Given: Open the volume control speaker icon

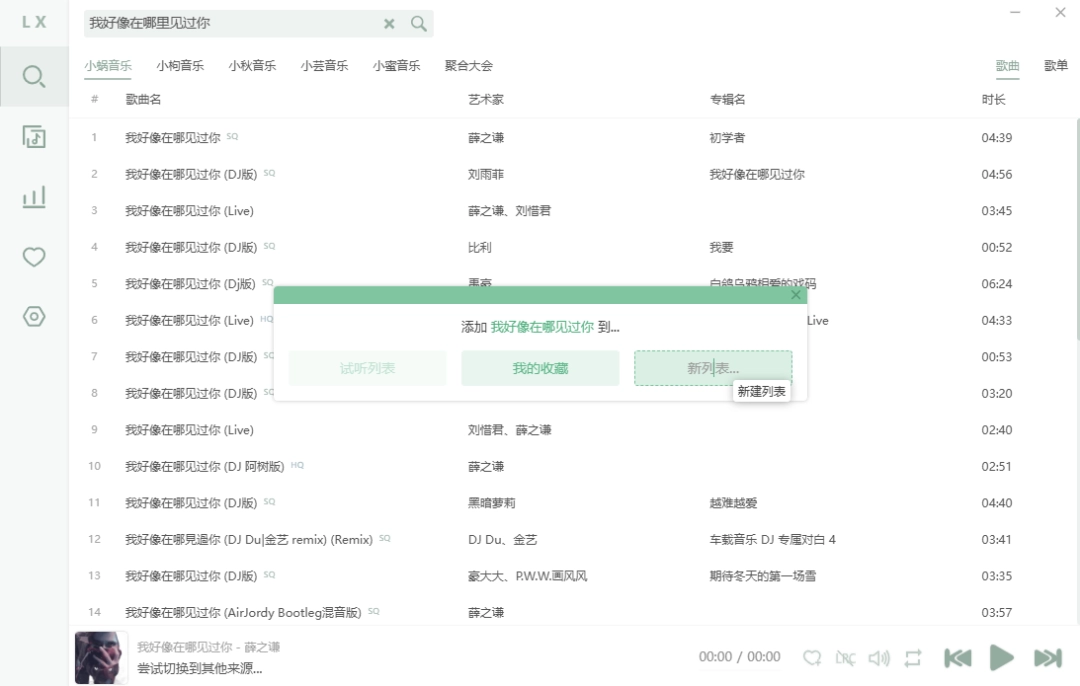Looking at the screenshot, I should click(879, 657).
